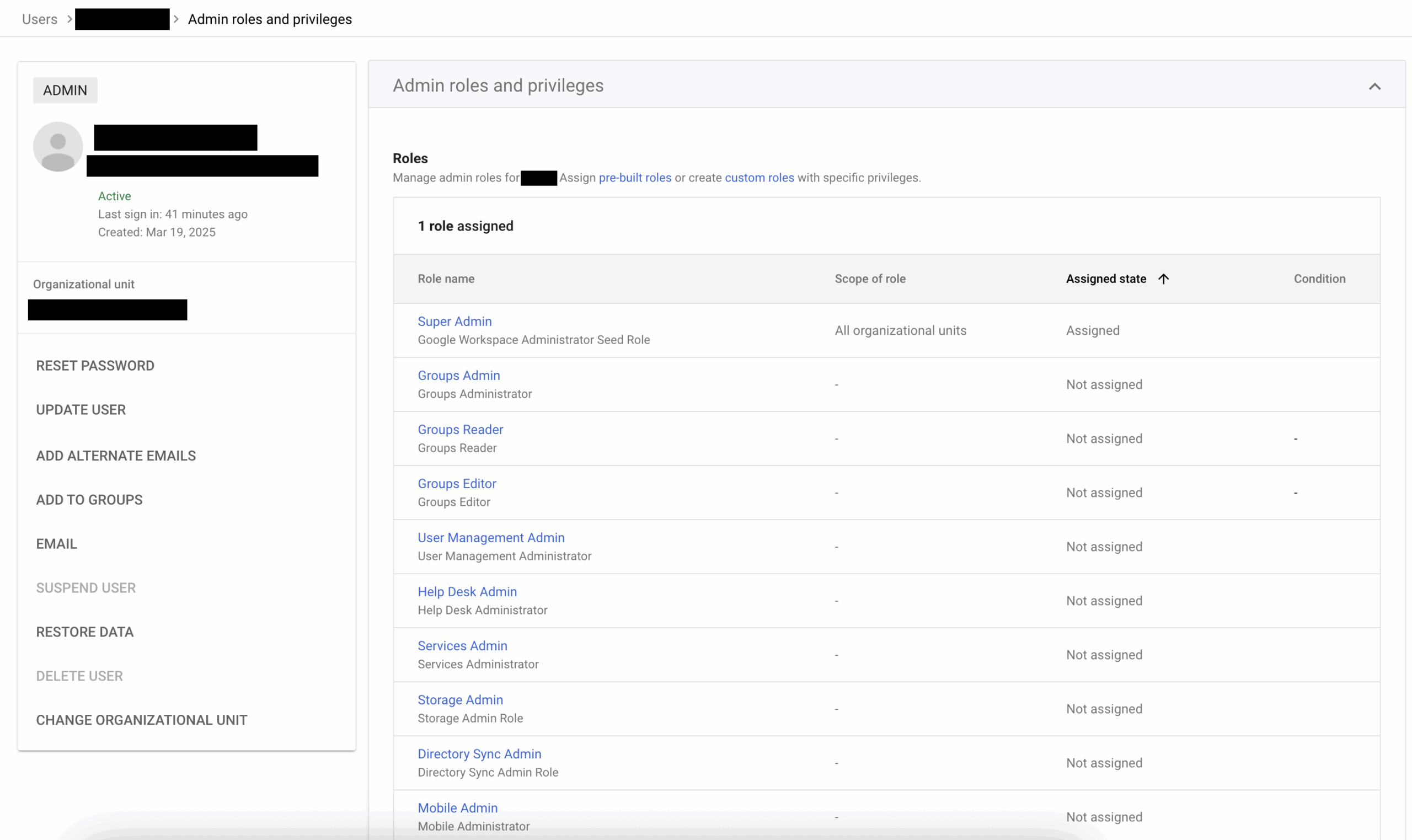The image size is (1412, 840).
Task: Click Not assigned in Storage Admin row
Action: coord(1104,709)
